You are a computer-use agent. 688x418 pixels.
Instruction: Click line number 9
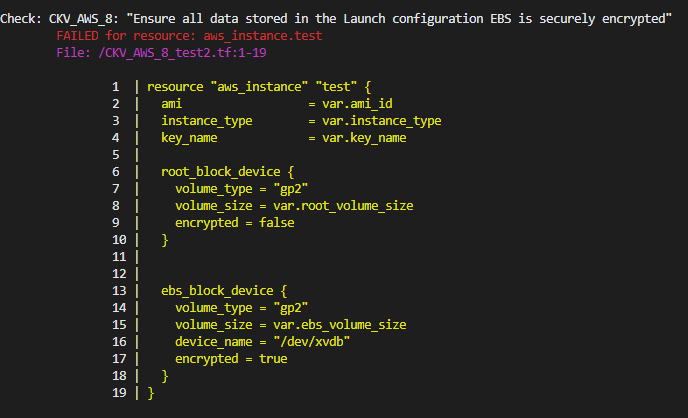click(x=115, y=223)
